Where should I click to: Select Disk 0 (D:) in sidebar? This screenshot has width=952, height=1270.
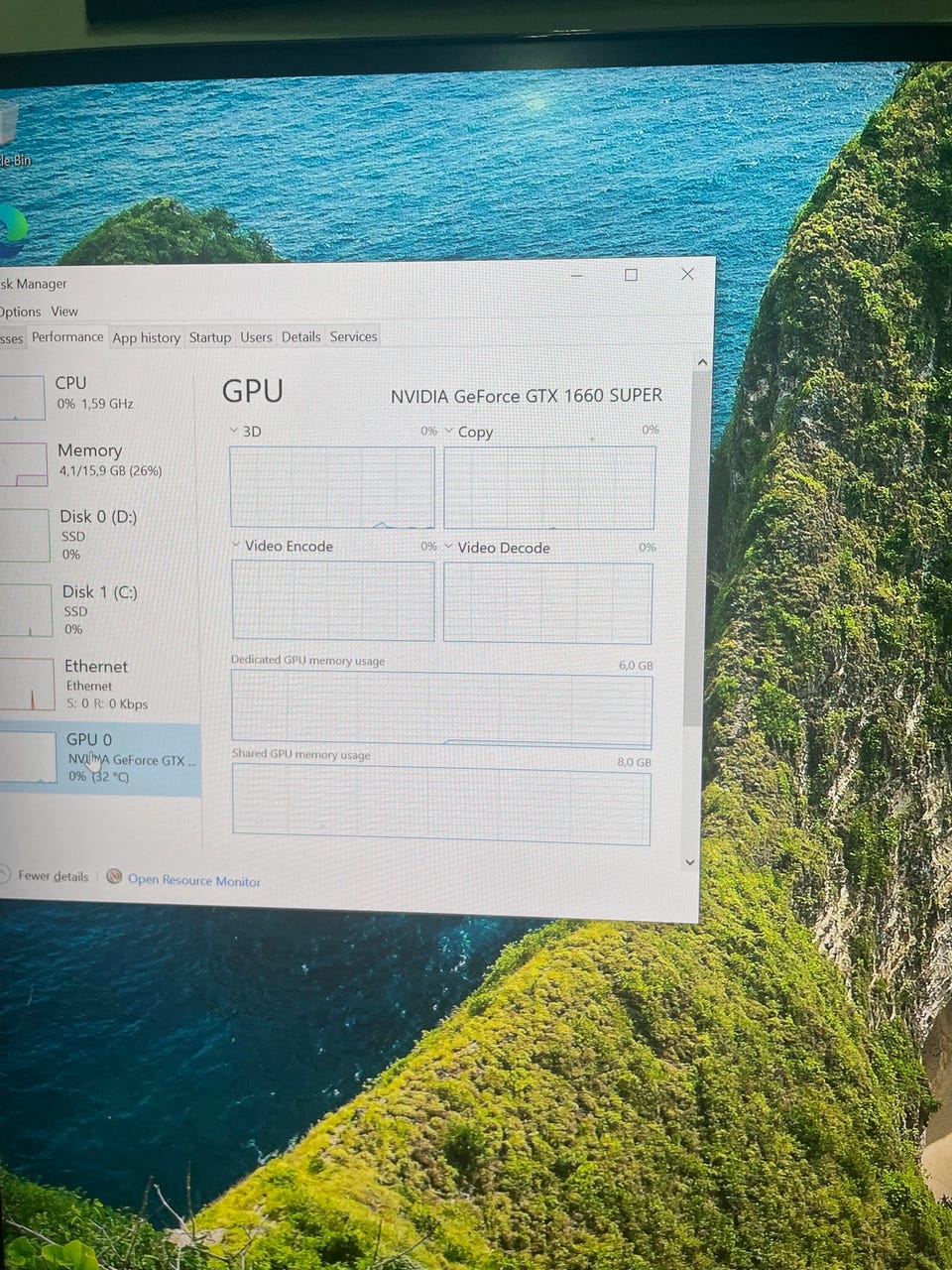[97, 534]
